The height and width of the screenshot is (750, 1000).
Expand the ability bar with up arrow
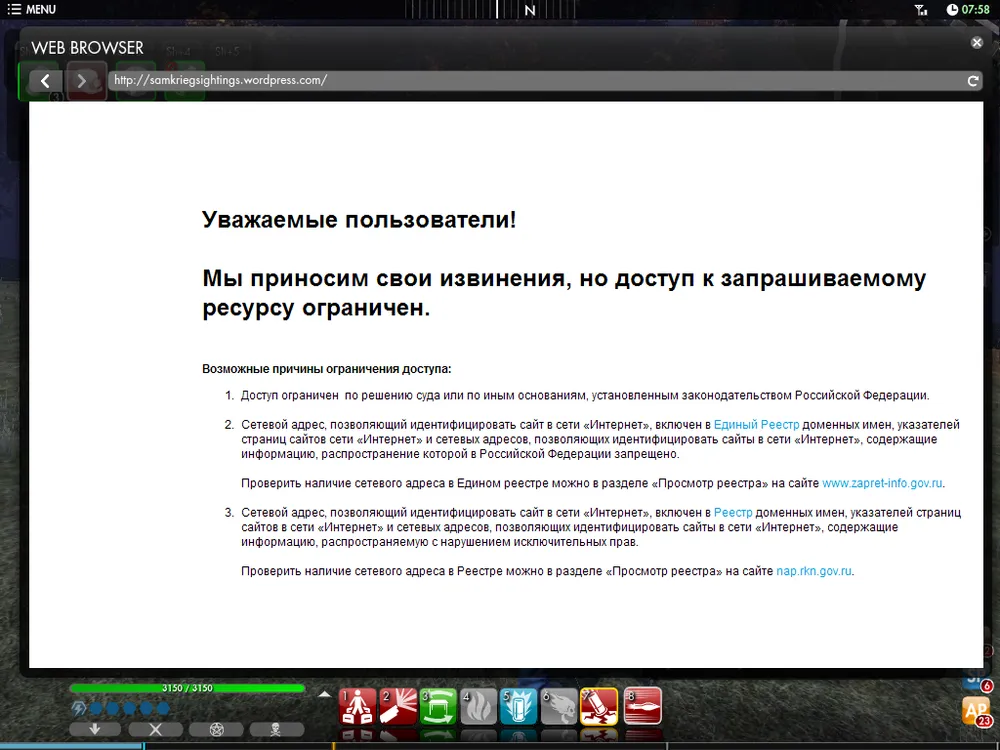324,694
